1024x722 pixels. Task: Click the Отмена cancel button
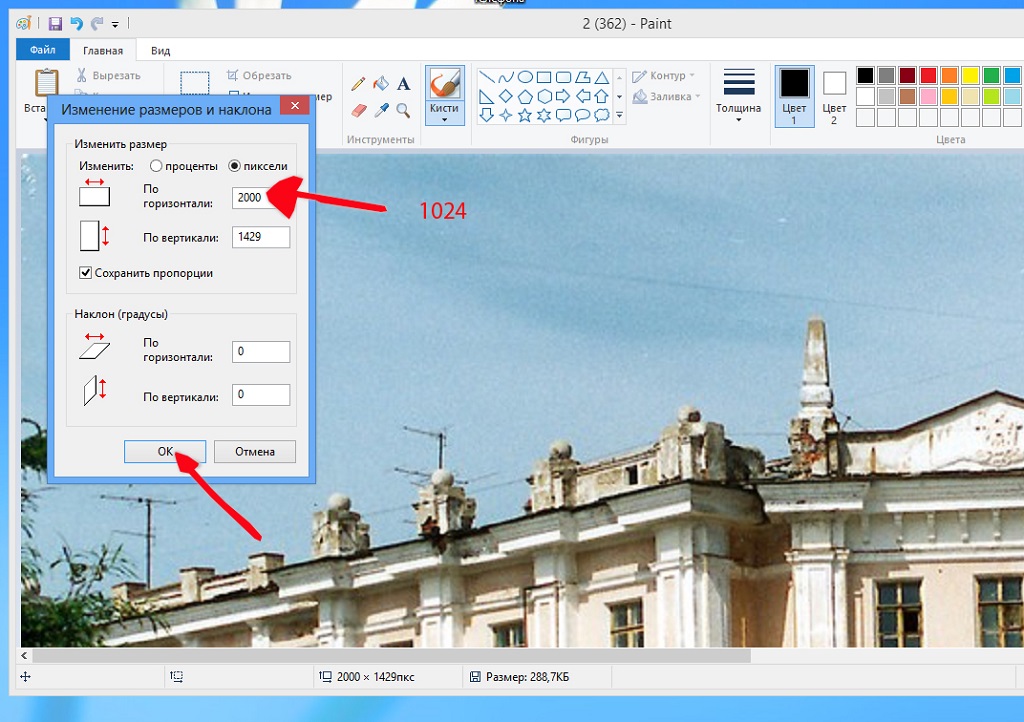point(255,452)
